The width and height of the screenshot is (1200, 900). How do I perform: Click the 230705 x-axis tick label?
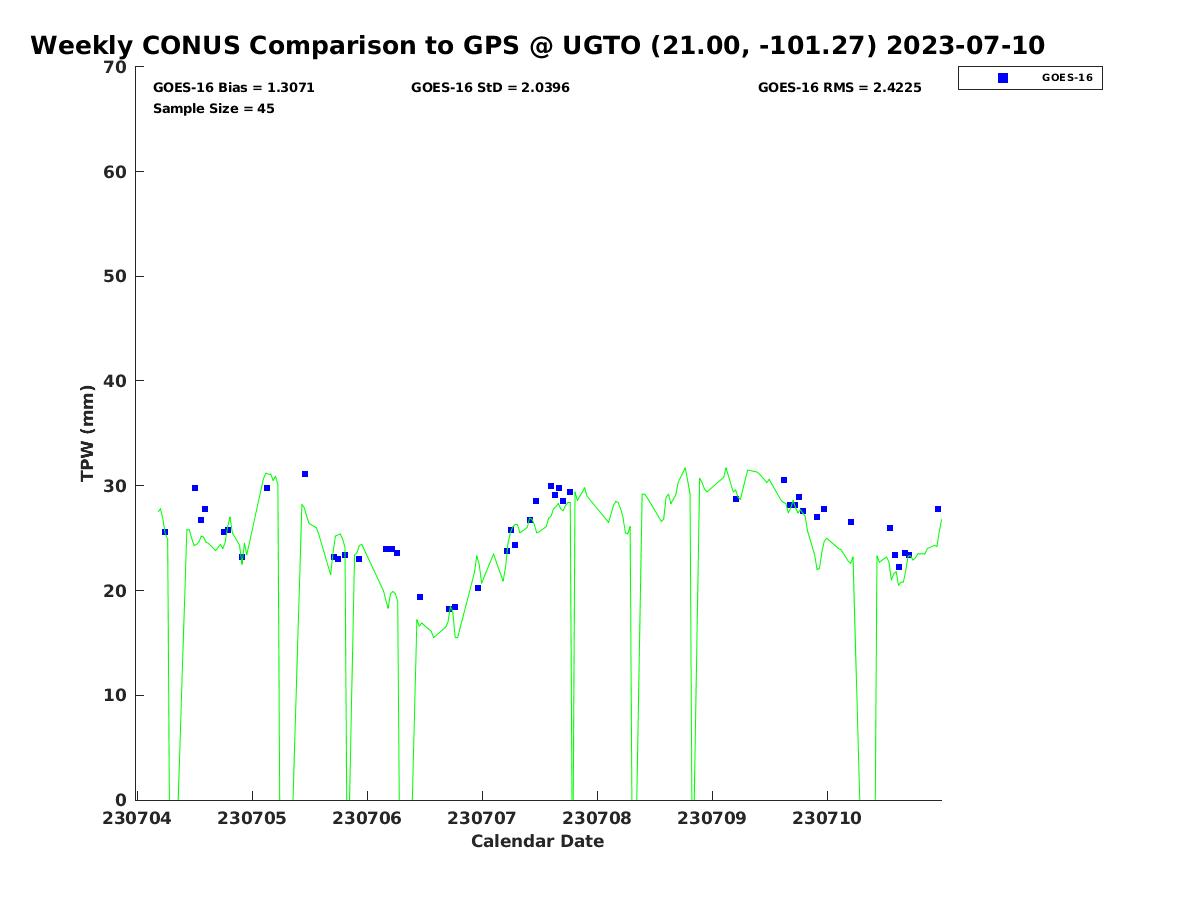coord(252,818)
